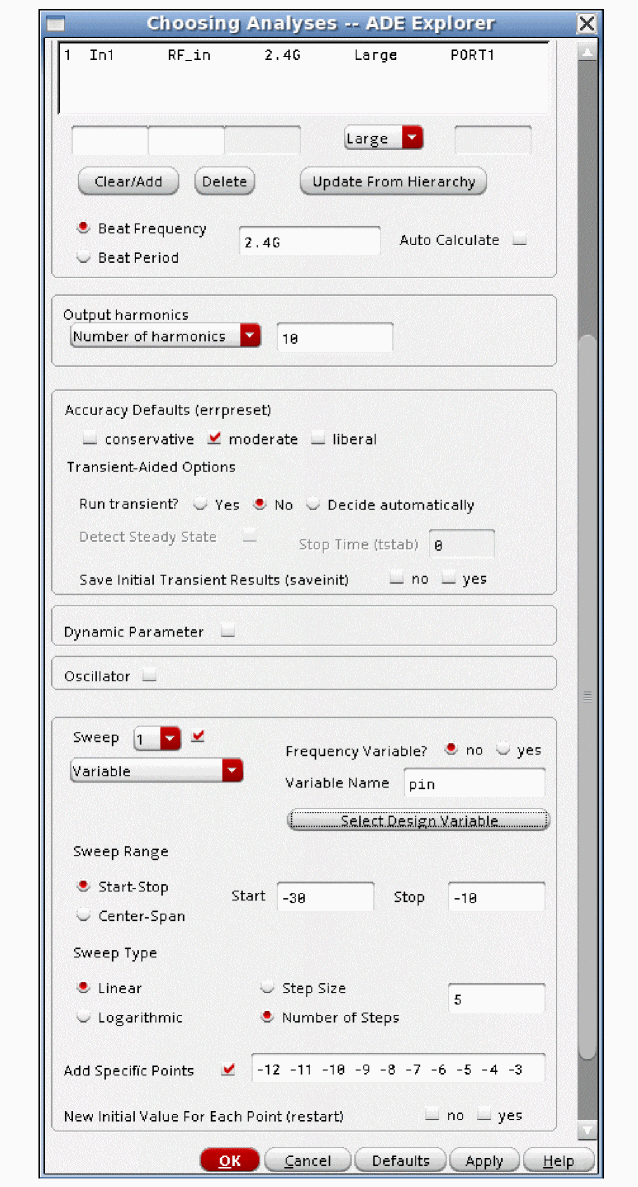Click Select Design Variable button
The height and width of the screenshot is (1187, 638).
419,821
